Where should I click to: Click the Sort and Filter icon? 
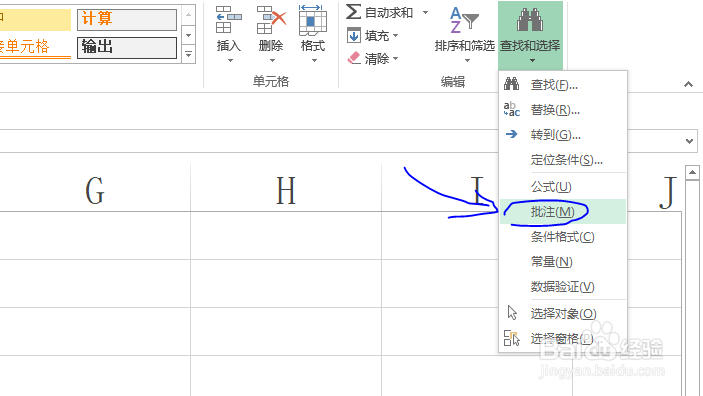[464, 20]
